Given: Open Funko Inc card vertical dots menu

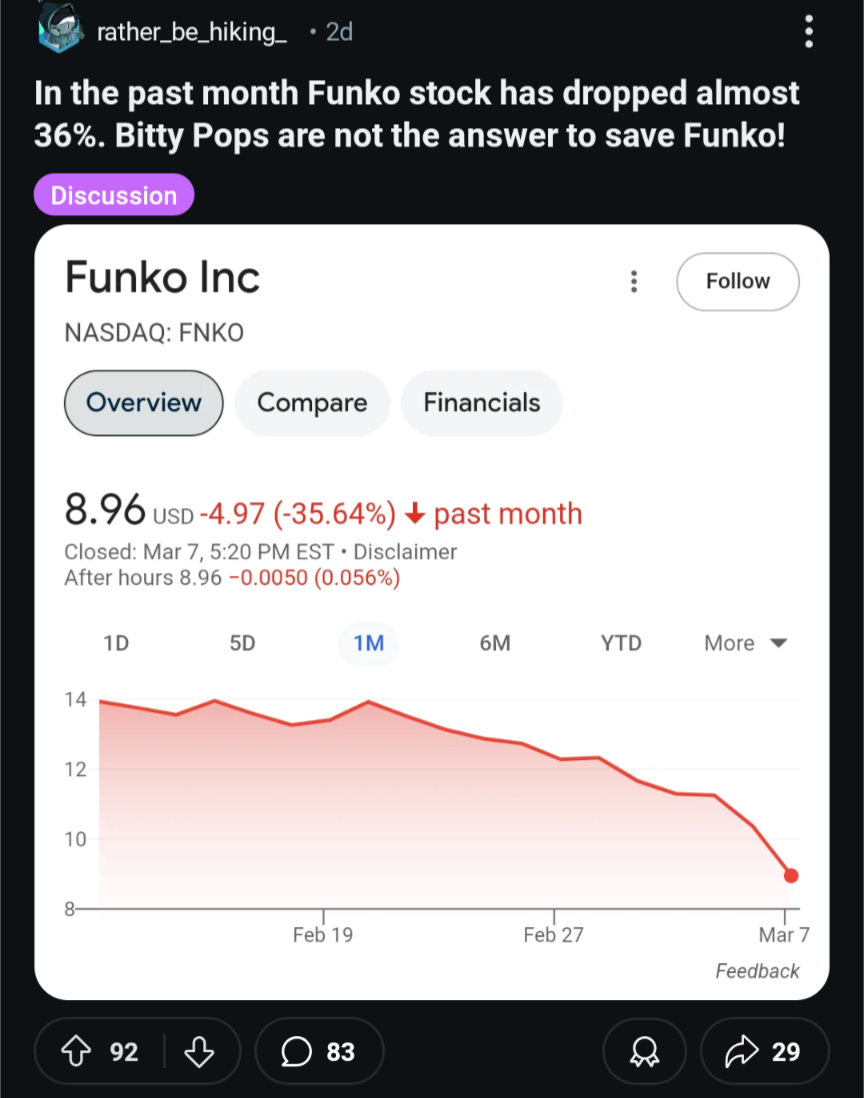Looking at the screenshot, I should [x=634, y=282].
